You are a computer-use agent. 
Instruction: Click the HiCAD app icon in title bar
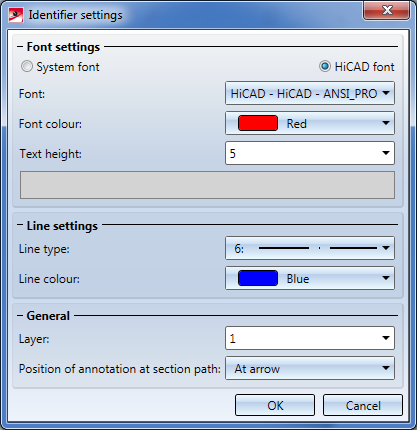click(16, 15)
